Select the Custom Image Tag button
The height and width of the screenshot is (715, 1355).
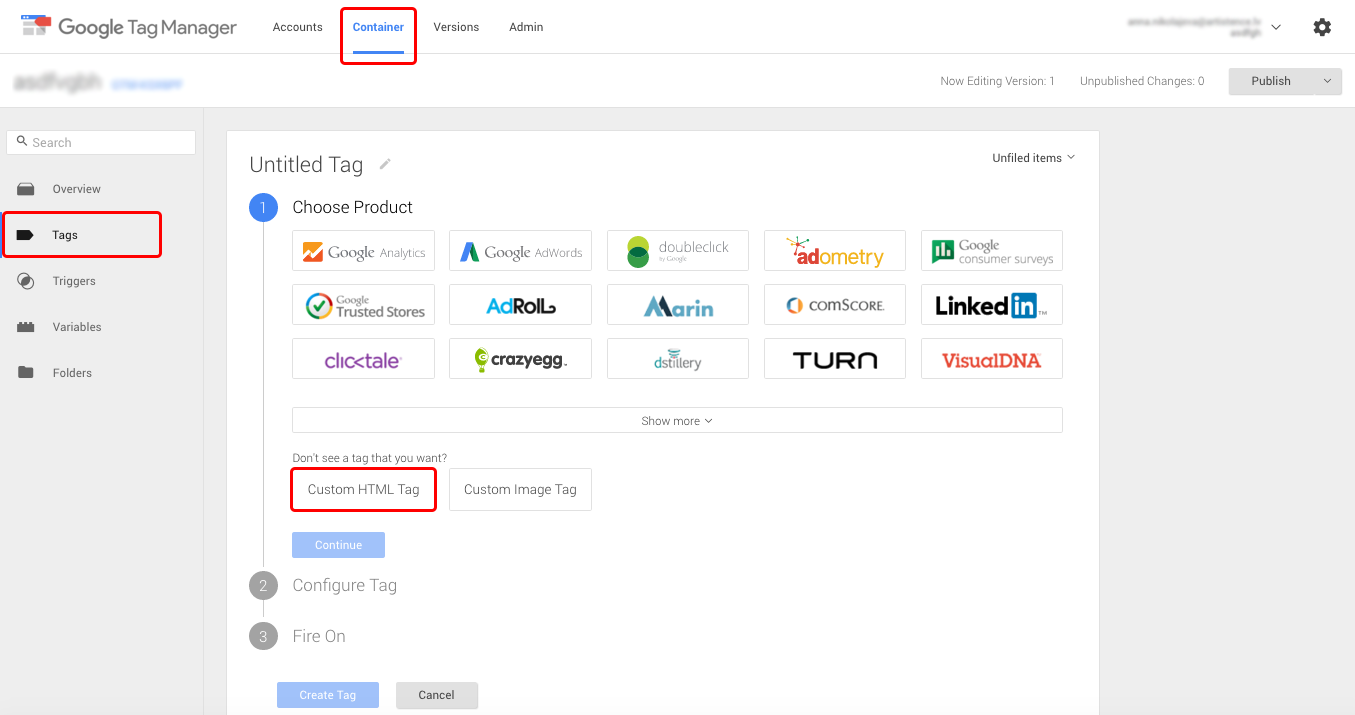[520, 490]
